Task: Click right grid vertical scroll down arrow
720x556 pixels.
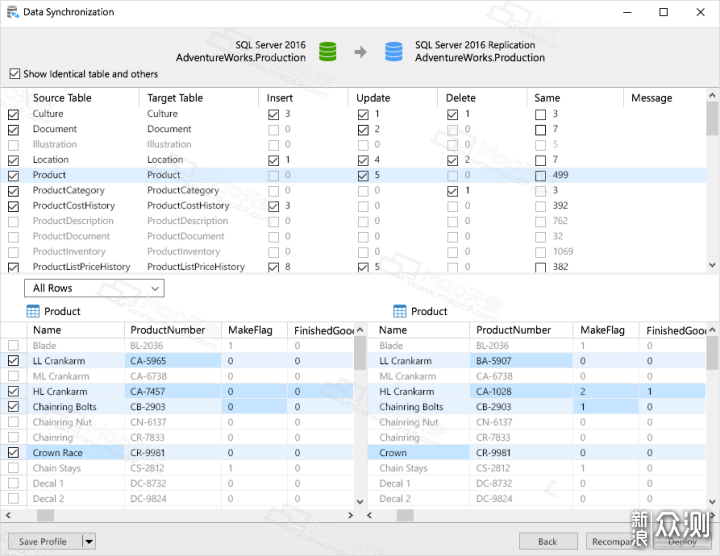Action: (x=712, y=501)
